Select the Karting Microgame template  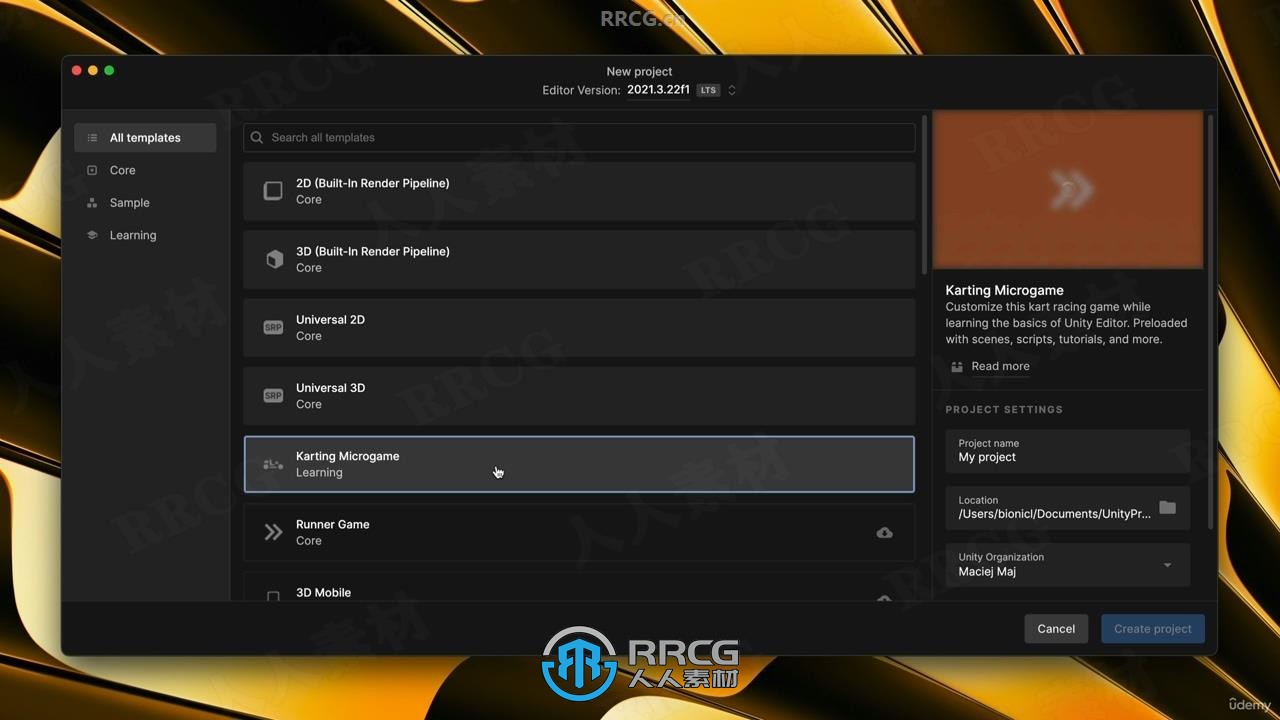point(579,464)
